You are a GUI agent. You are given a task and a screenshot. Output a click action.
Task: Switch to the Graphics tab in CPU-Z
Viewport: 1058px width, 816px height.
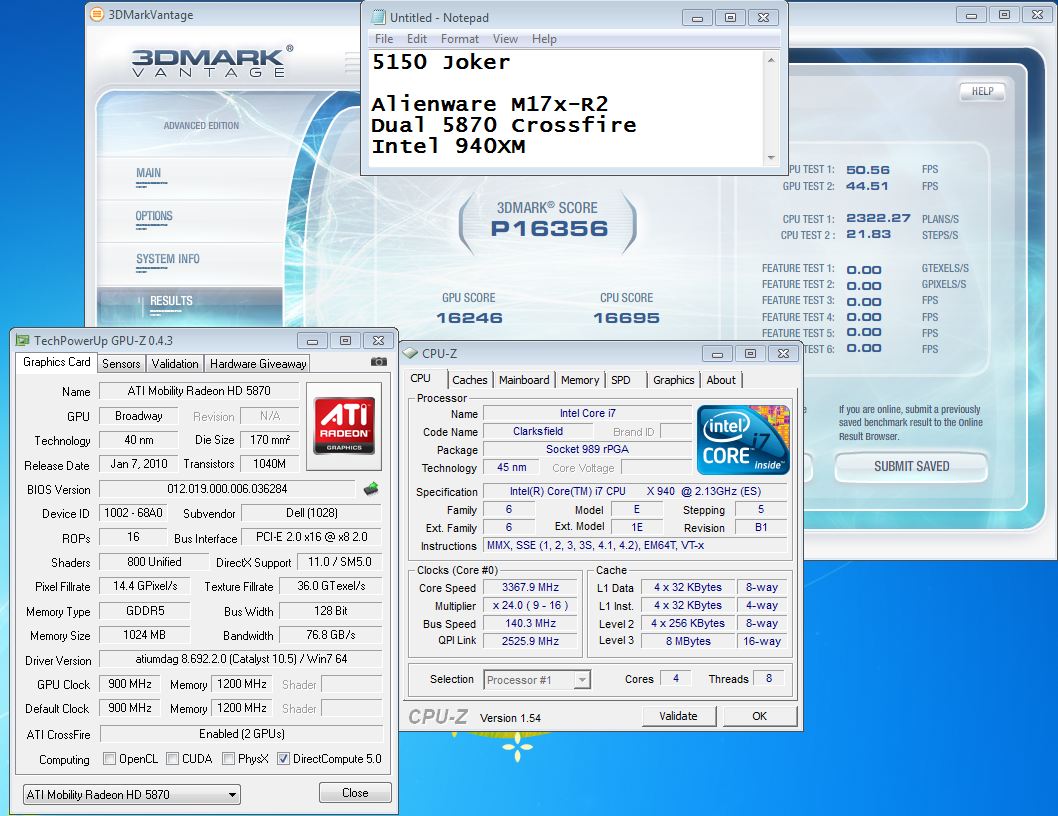pos(673,380)
